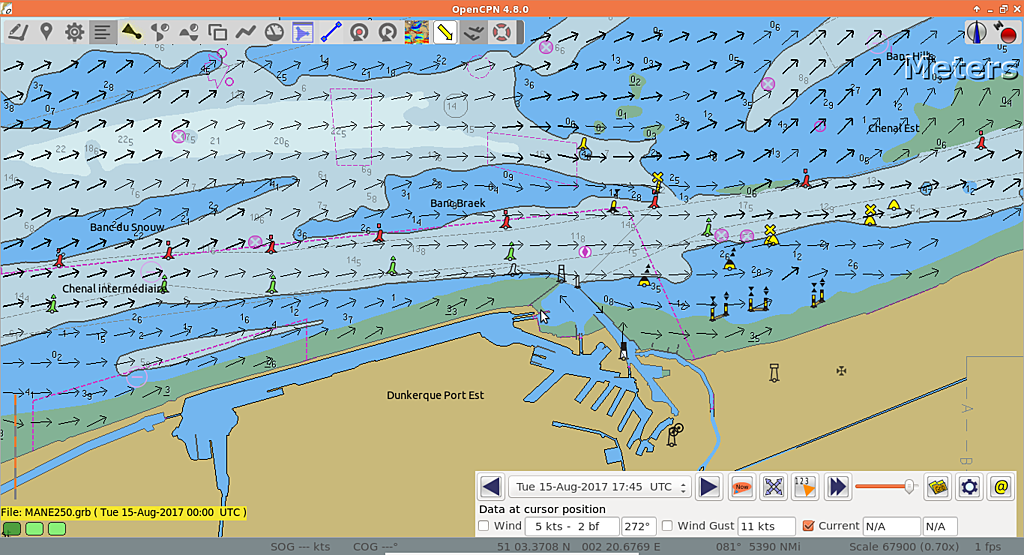Image resolution: width=1024 pixels, height=555 pixels.
Task: Enable the Wind checkbox
Action: [484, 526]
